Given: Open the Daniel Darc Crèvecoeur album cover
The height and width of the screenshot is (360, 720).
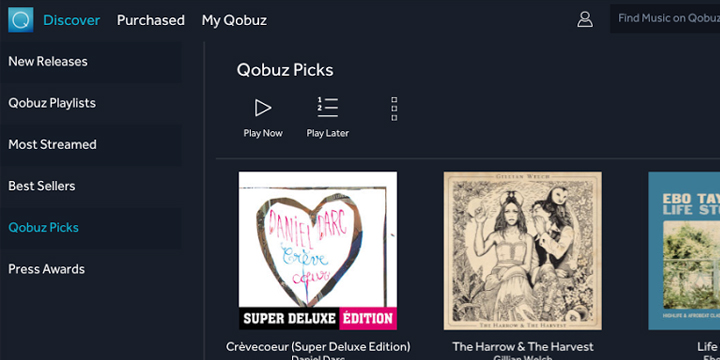Looking at the screenshot, I should coord(318,251).
